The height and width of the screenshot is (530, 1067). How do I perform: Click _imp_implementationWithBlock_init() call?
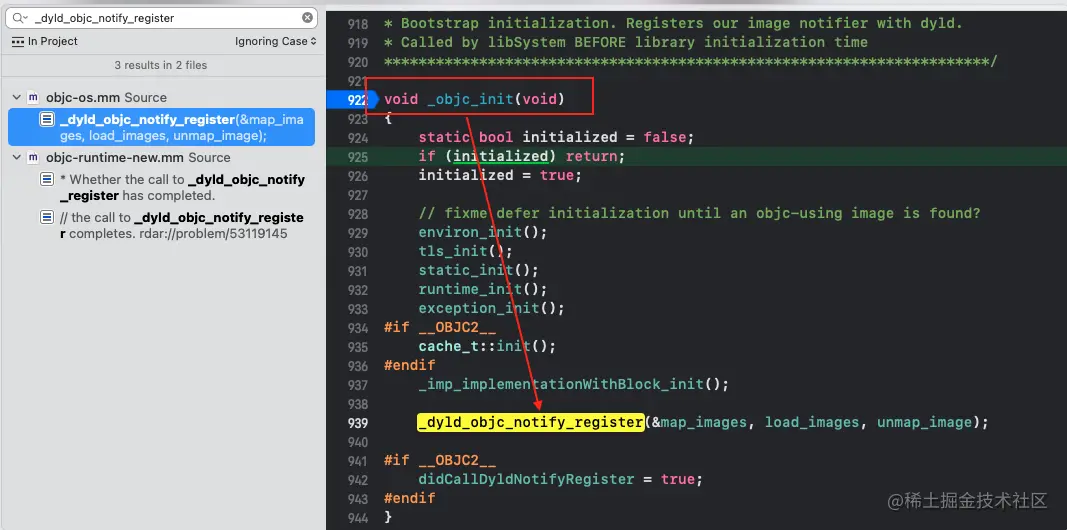tap(573, 384)
